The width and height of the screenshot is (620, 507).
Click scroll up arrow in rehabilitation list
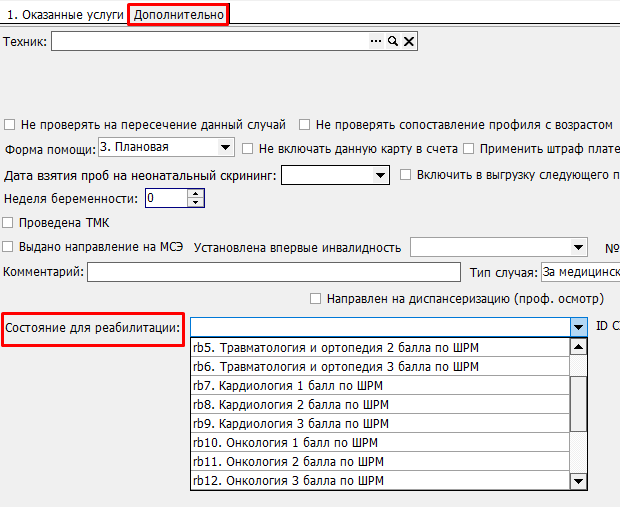coord(578,347)
